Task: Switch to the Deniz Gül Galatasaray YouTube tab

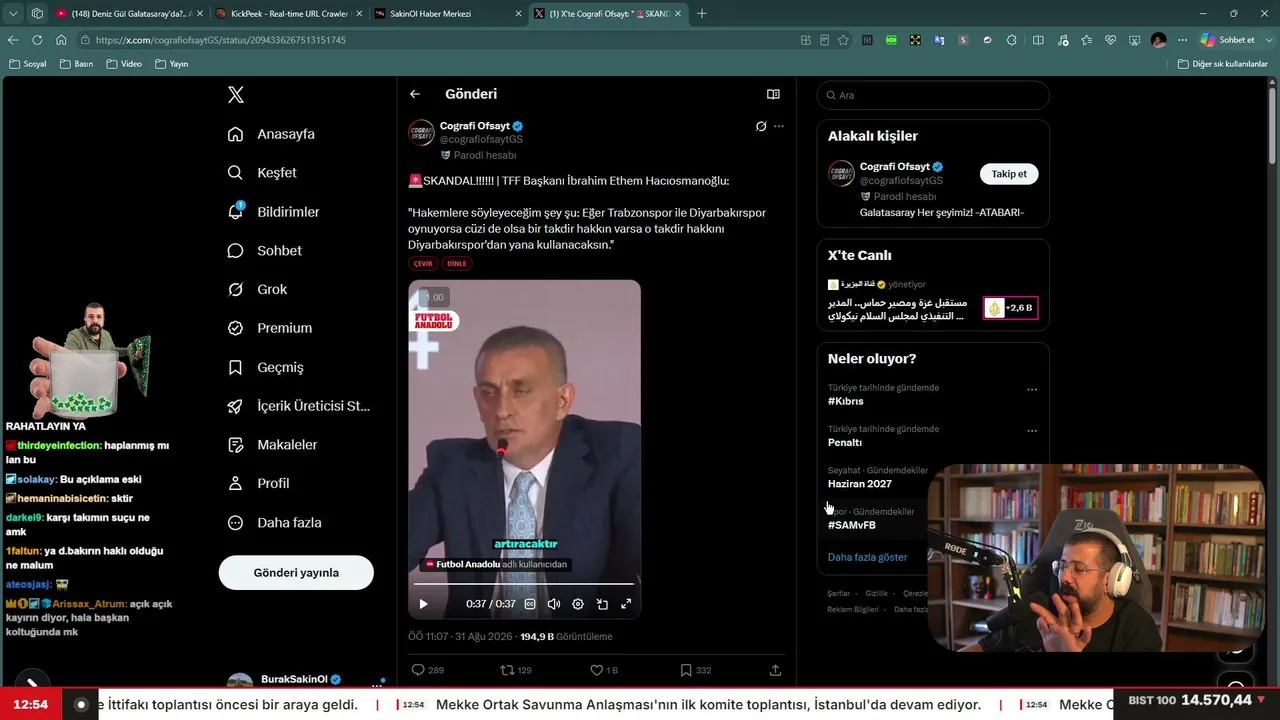Action: click(x=129, y=14)
